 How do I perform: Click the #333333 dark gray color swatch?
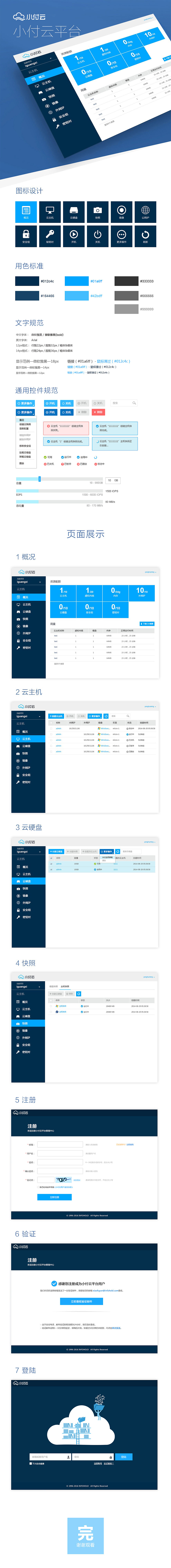[x=127, y=281]
